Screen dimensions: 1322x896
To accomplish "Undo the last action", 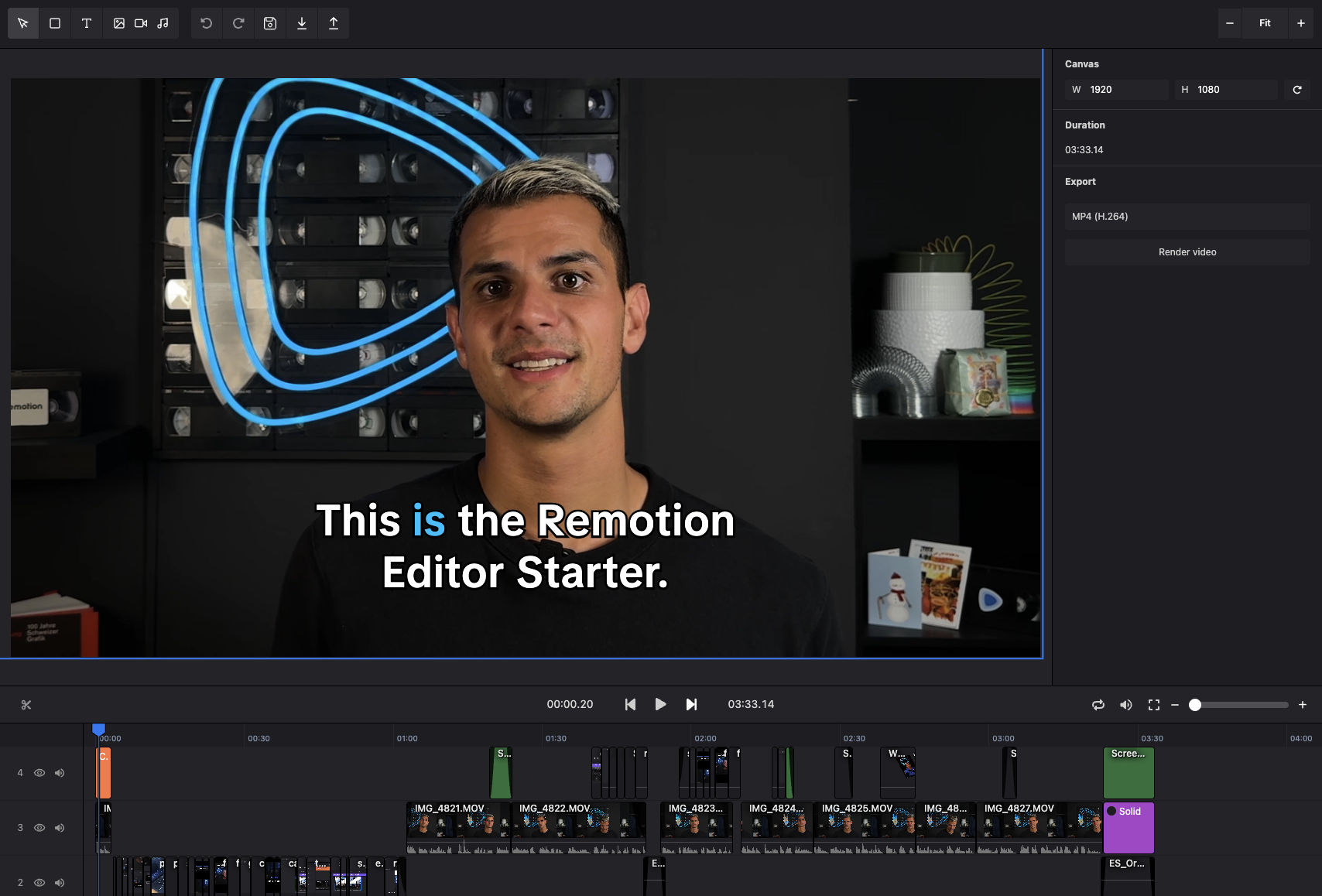I will pyautogui.click(x=207, y=23).
